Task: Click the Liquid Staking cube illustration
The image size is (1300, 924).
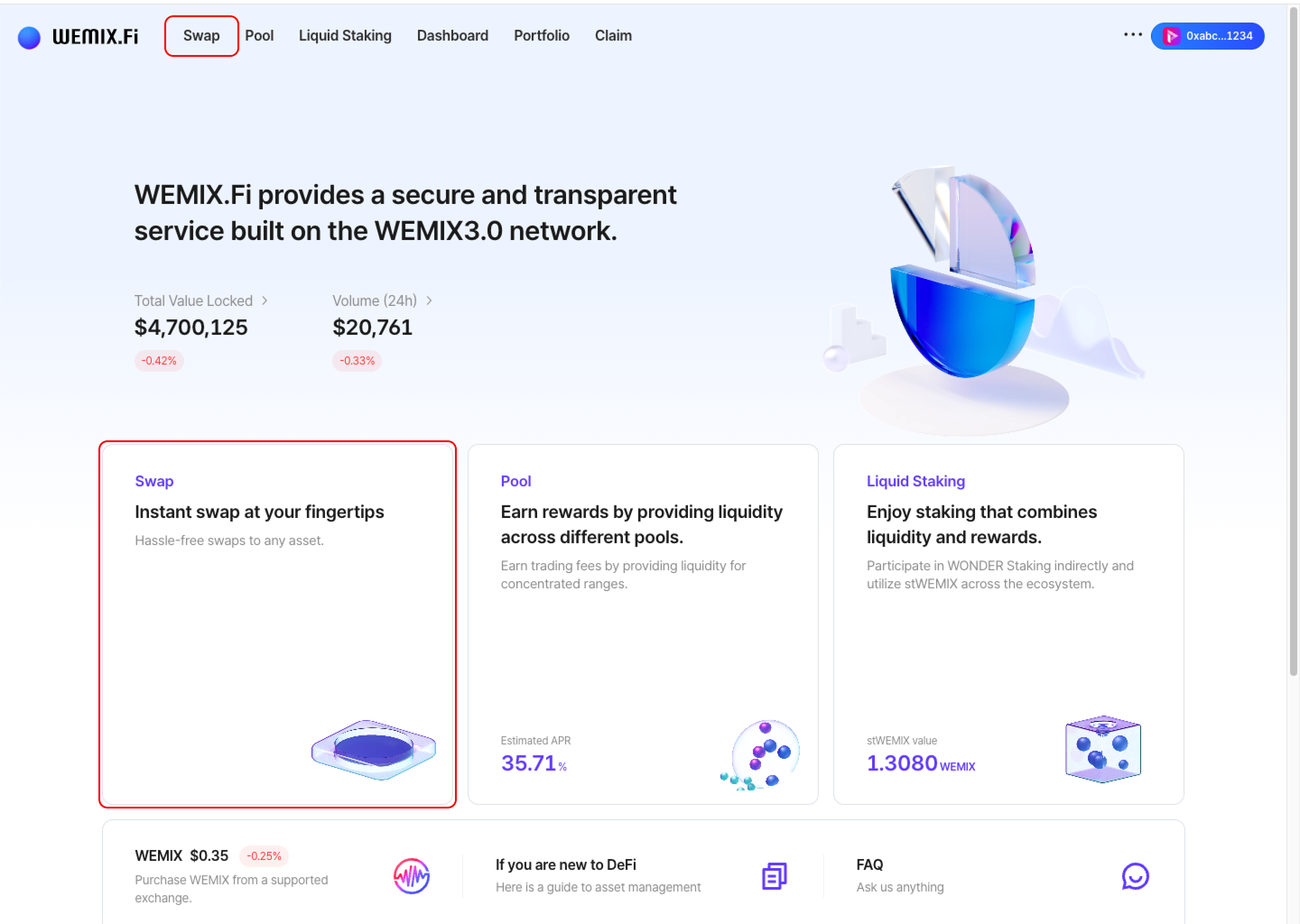Action: coord(1102,749)
